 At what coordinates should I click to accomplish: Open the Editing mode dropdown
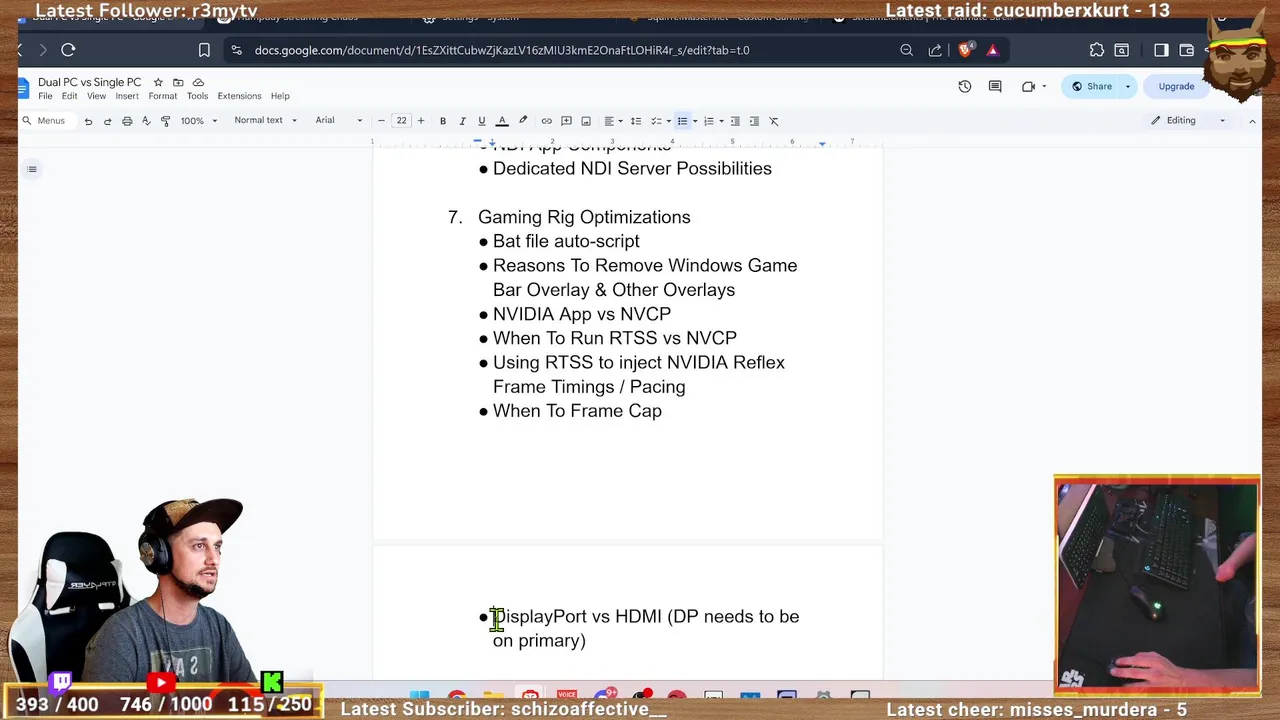coord(1188,121)
